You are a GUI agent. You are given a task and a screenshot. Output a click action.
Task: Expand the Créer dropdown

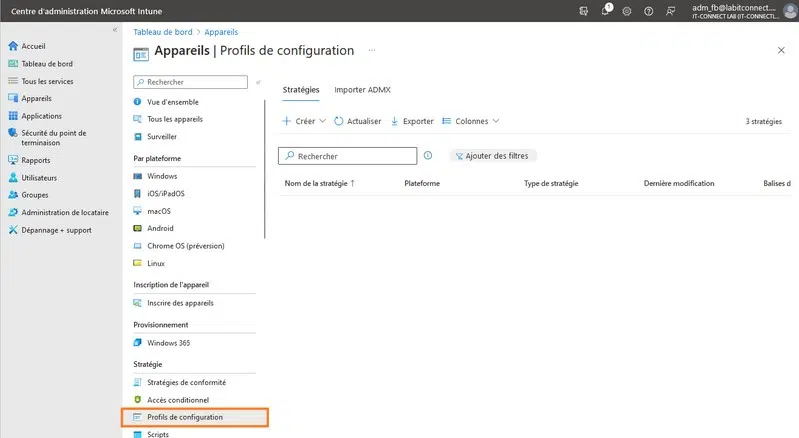(x=304, y=121)
